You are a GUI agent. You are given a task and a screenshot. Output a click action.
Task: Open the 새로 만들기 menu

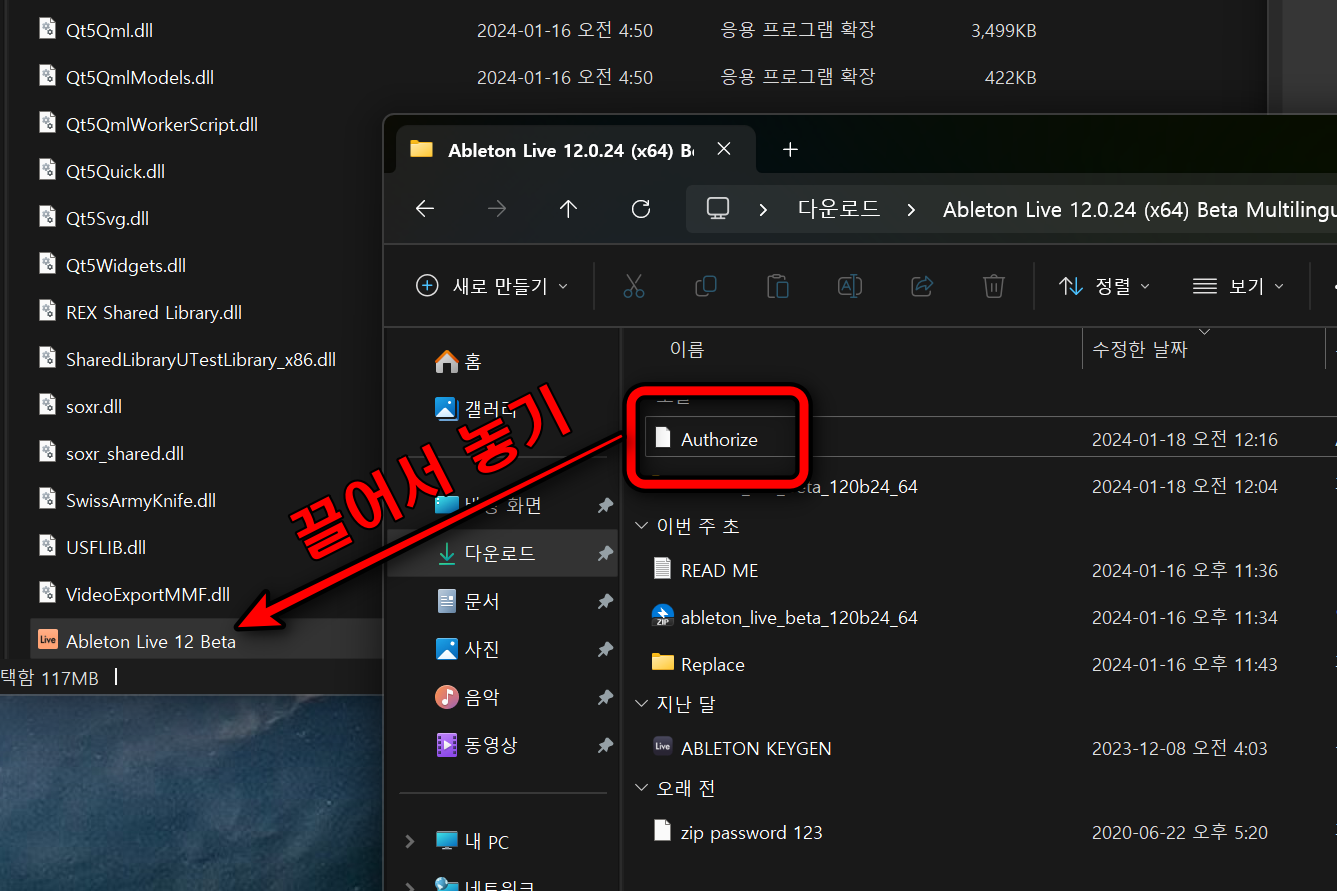coord(491,287)
